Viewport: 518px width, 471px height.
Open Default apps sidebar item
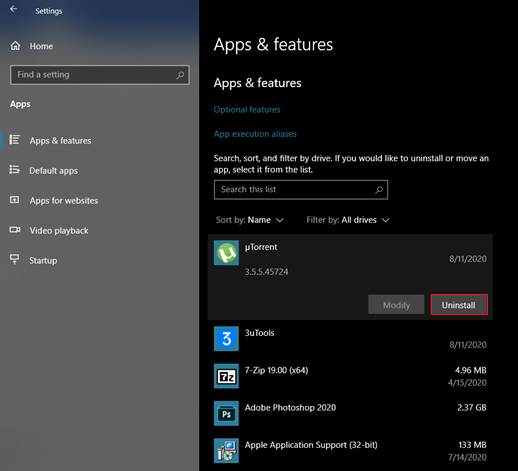53,171
